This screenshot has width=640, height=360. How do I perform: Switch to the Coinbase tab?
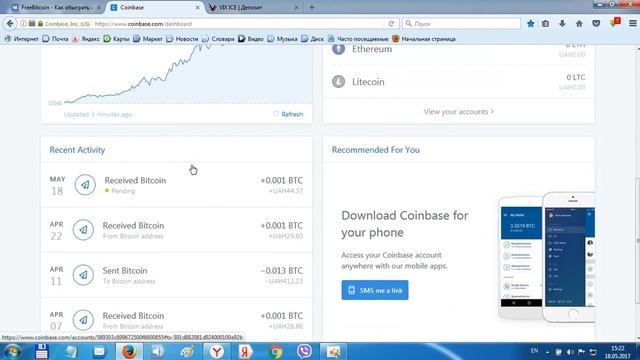(155, 7)
